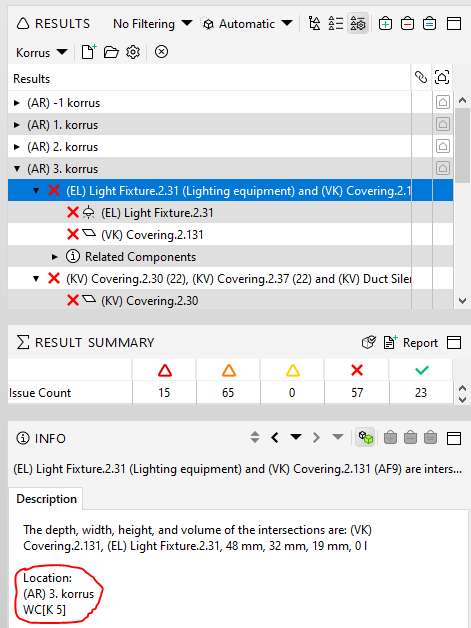Switch to the Description tab
The height and width of the screenshot is (628, 471).
click(46, 499)
